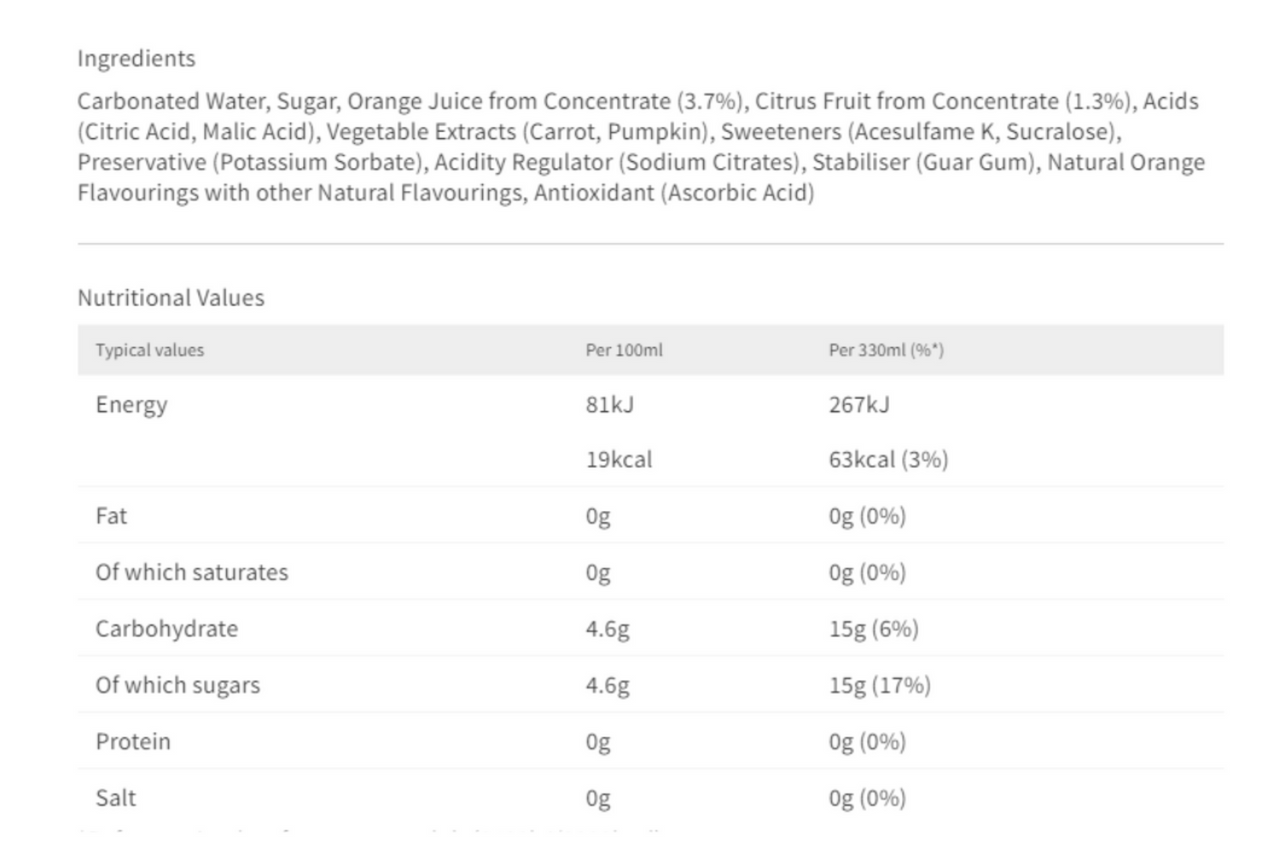The height and width of the screenshot is (853, 1280).
Task: Select the Per 100ml column header
Action: tap(624, 350)
